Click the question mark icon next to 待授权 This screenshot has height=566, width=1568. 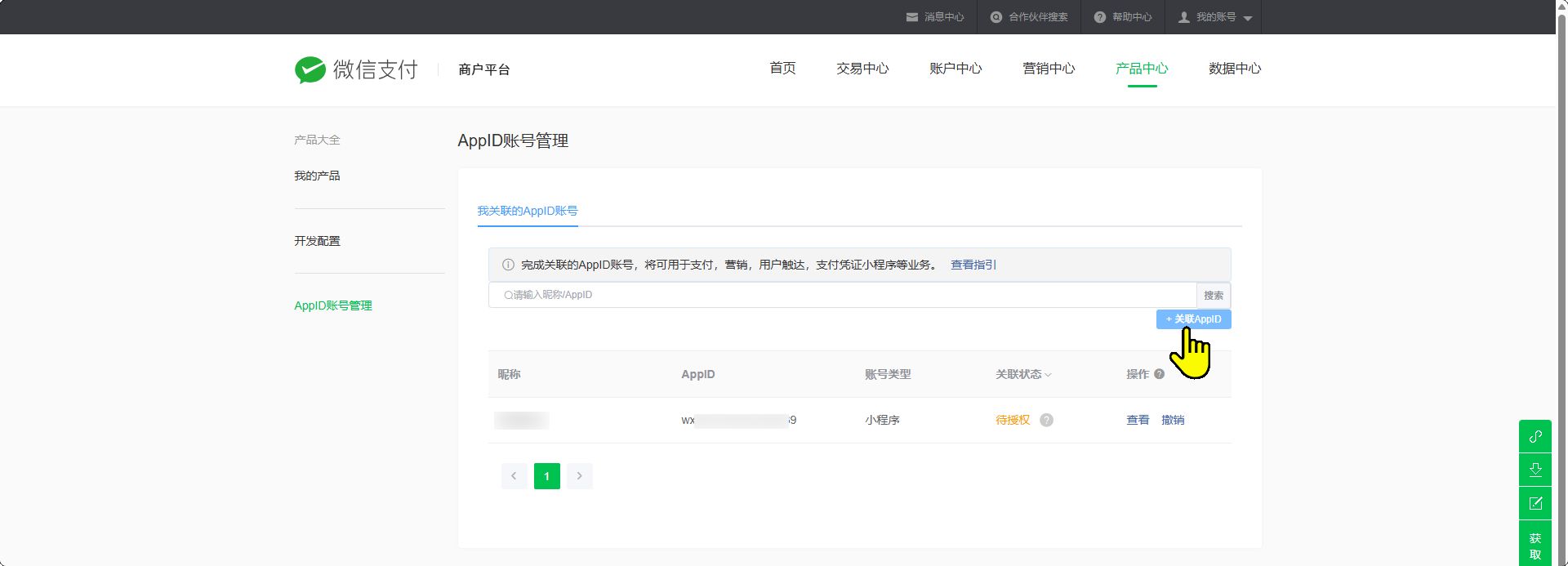point(1046,420)
